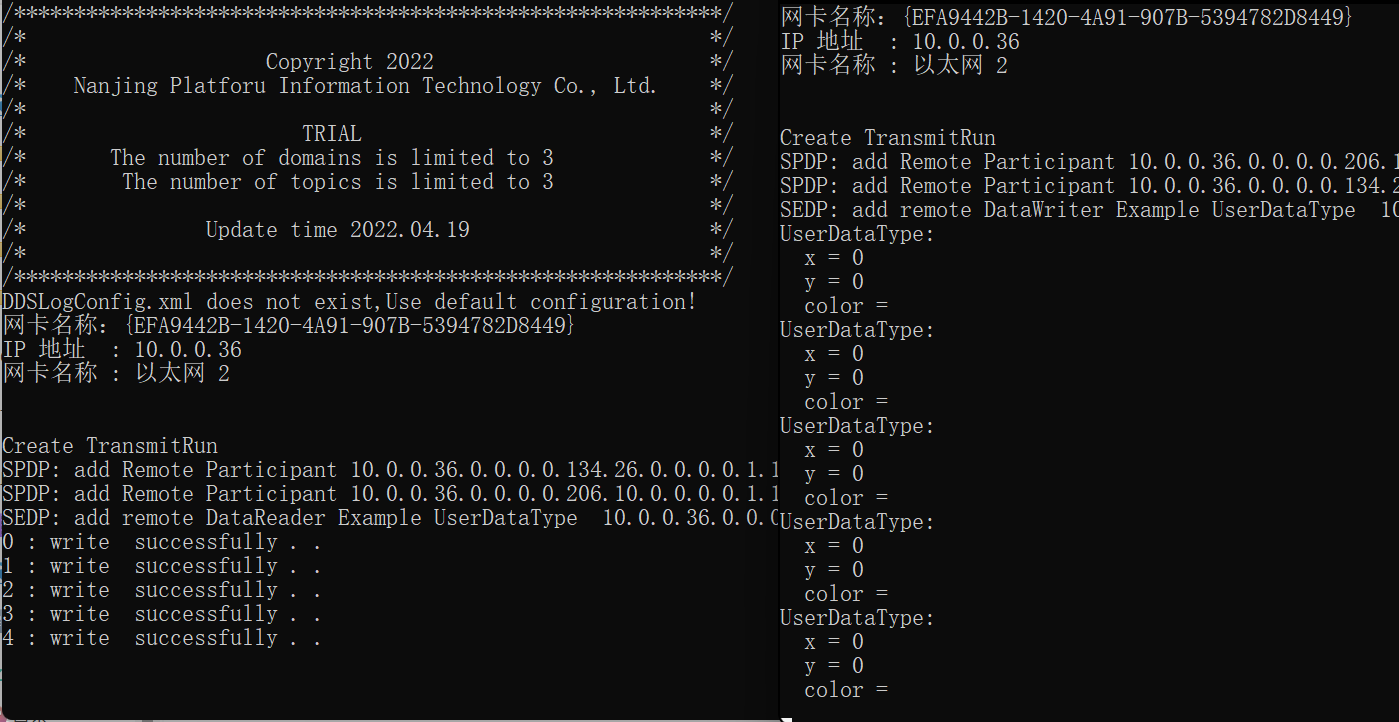Click the domains limited to 3 line

[x=332, y=158]
